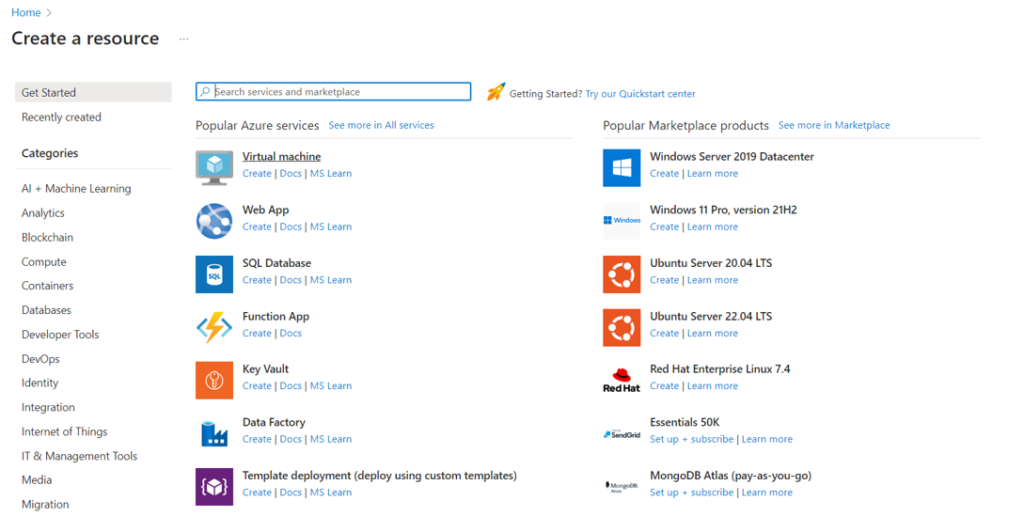Image resolution: width=1024 pixels, height=516 pixels.
Task: Click Create under Ubuntu Server 20.04 LTS
Action: tap(664, 280)
